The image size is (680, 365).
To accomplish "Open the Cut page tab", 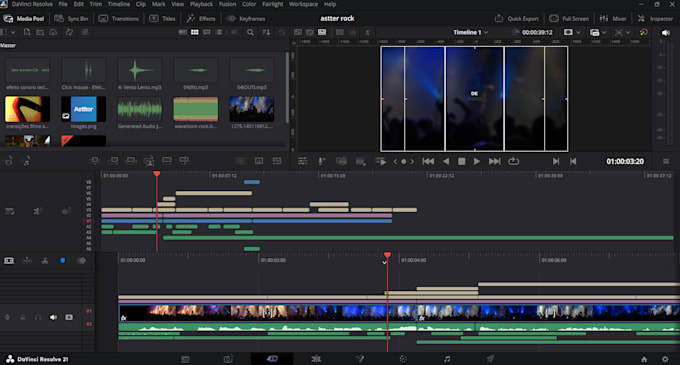I will [x=272, y=359].
